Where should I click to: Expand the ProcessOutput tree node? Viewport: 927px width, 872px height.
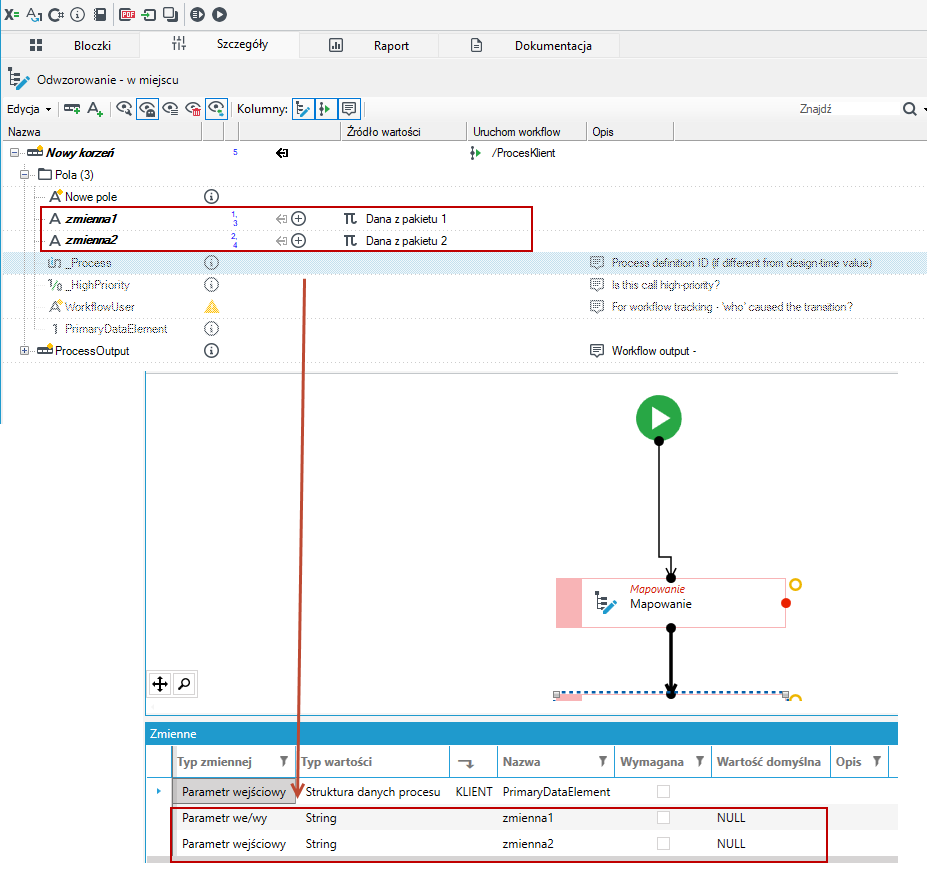point(24,351)
